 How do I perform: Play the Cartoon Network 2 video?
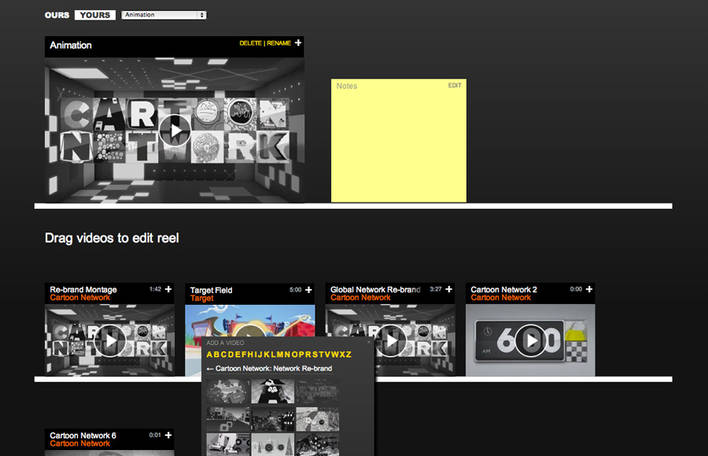click(531, 341)
